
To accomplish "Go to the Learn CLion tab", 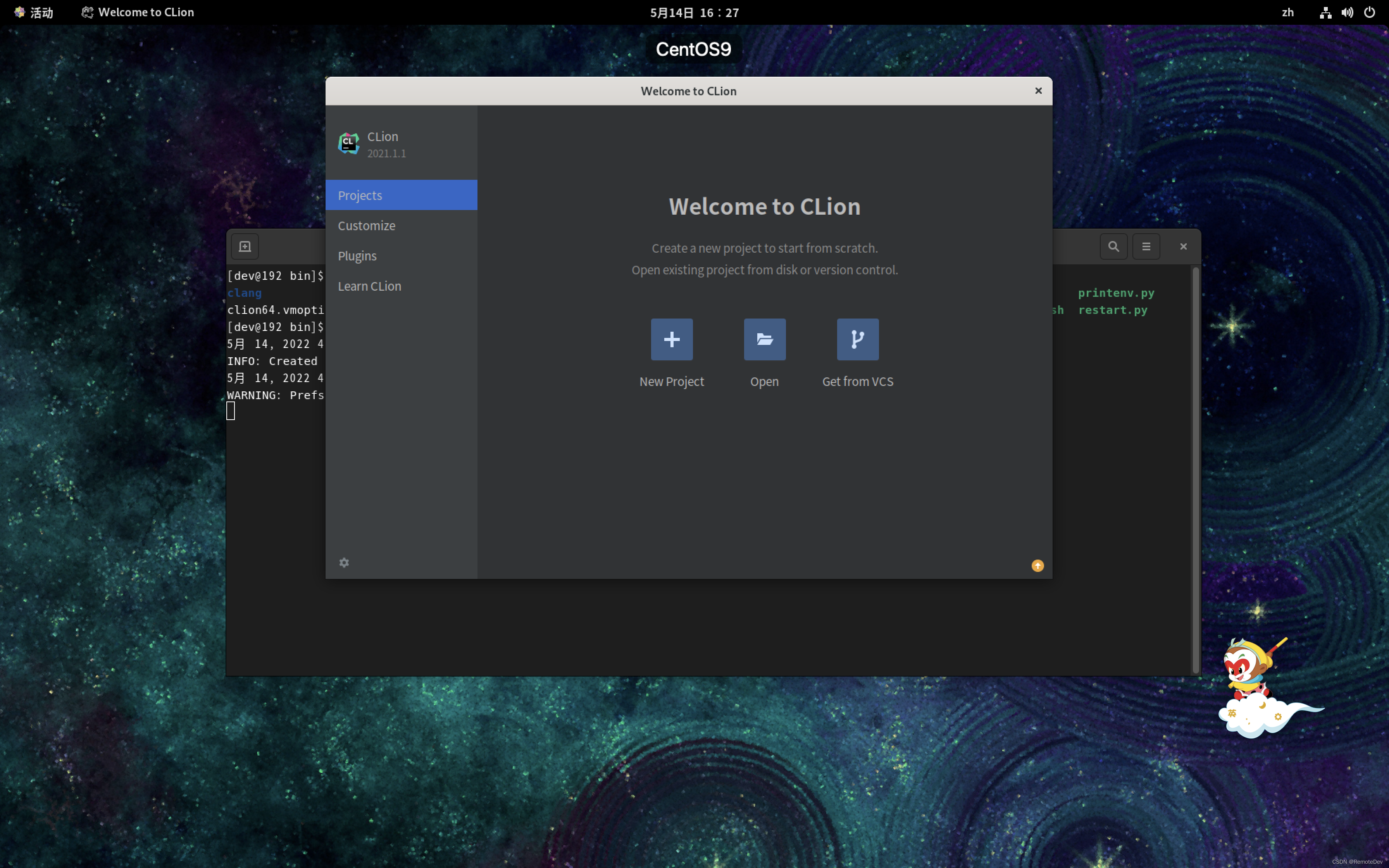I will 401,286.
